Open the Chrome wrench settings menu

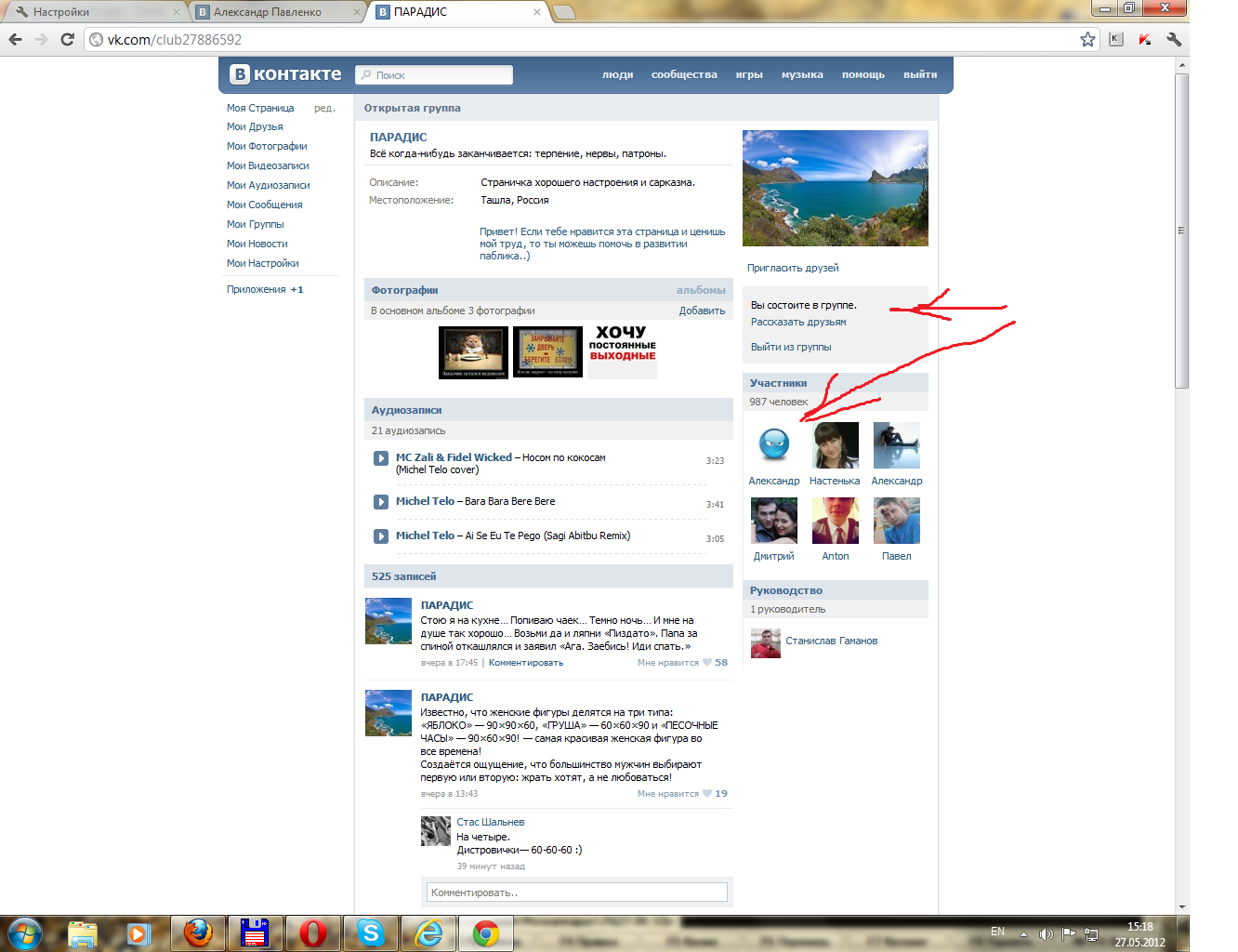click(x=1174, y=39)
